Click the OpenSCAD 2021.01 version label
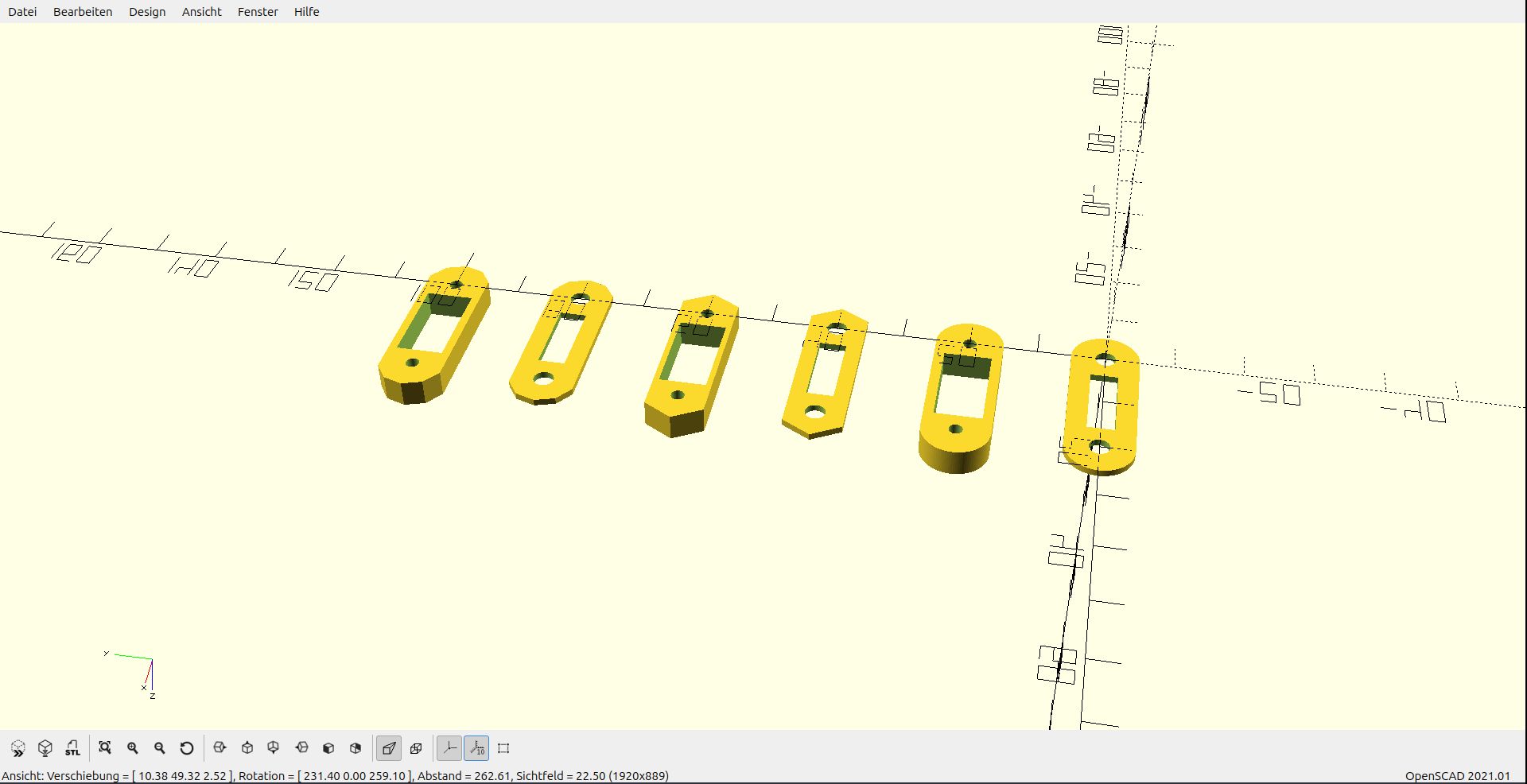Screen dimensions: 1527x784 1457,776
